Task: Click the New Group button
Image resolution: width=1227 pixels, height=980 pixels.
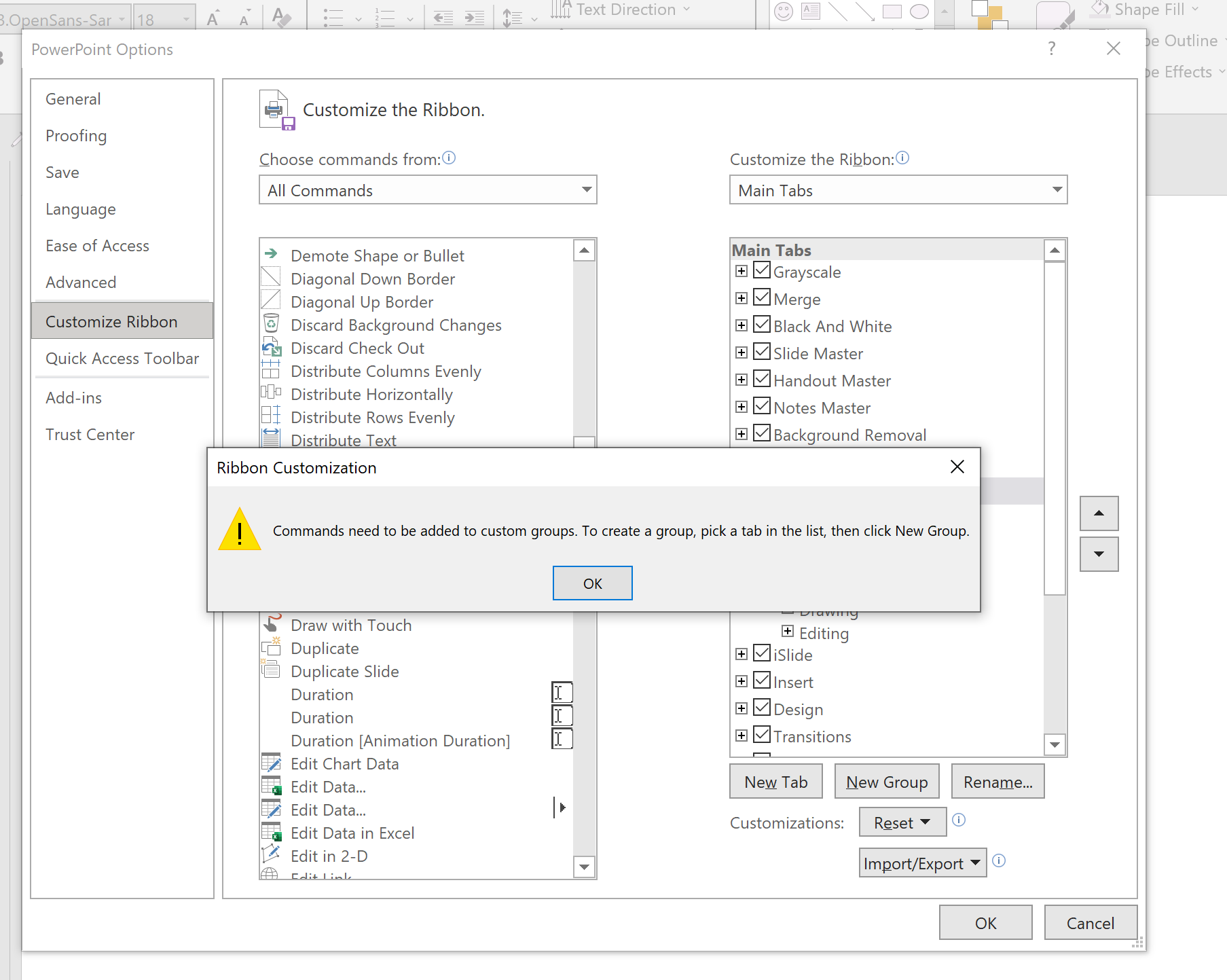Action: coord(887,782)
